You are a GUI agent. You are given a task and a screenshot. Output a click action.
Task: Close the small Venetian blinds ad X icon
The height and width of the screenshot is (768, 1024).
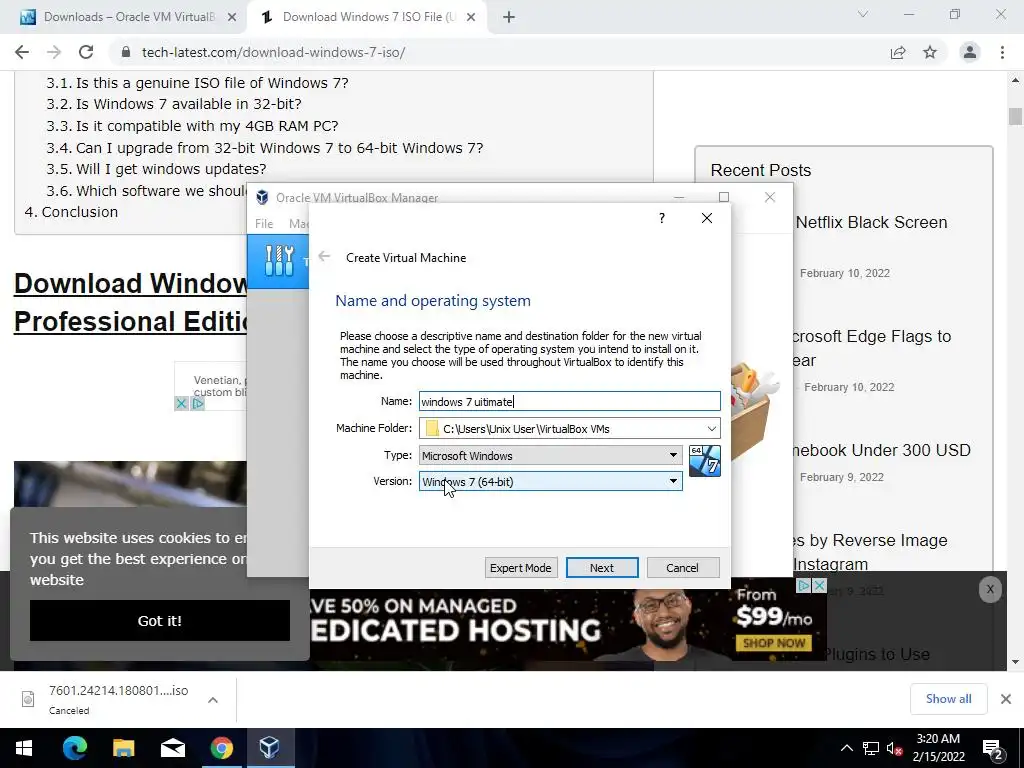[182, 404]
